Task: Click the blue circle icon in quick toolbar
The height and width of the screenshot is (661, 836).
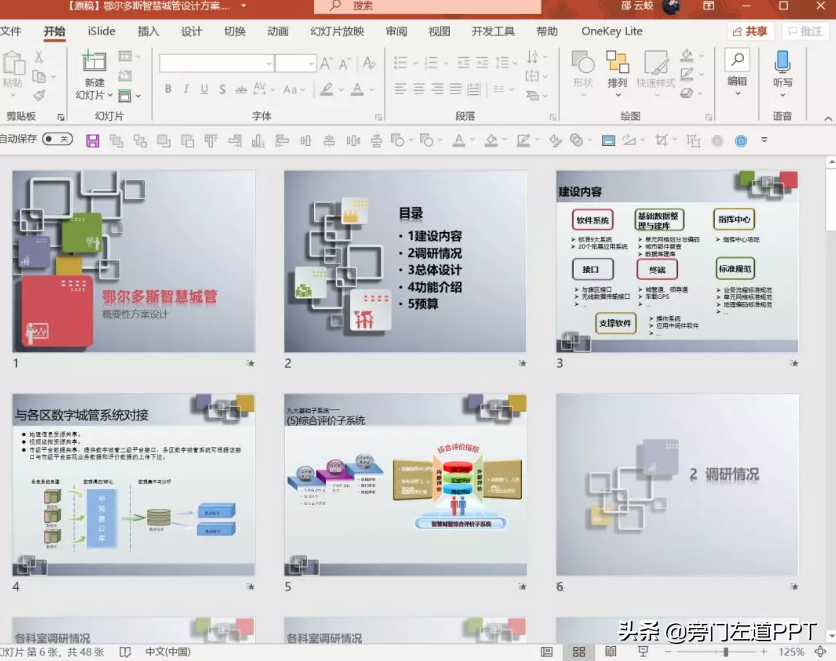Action: (x=741, y=141)
